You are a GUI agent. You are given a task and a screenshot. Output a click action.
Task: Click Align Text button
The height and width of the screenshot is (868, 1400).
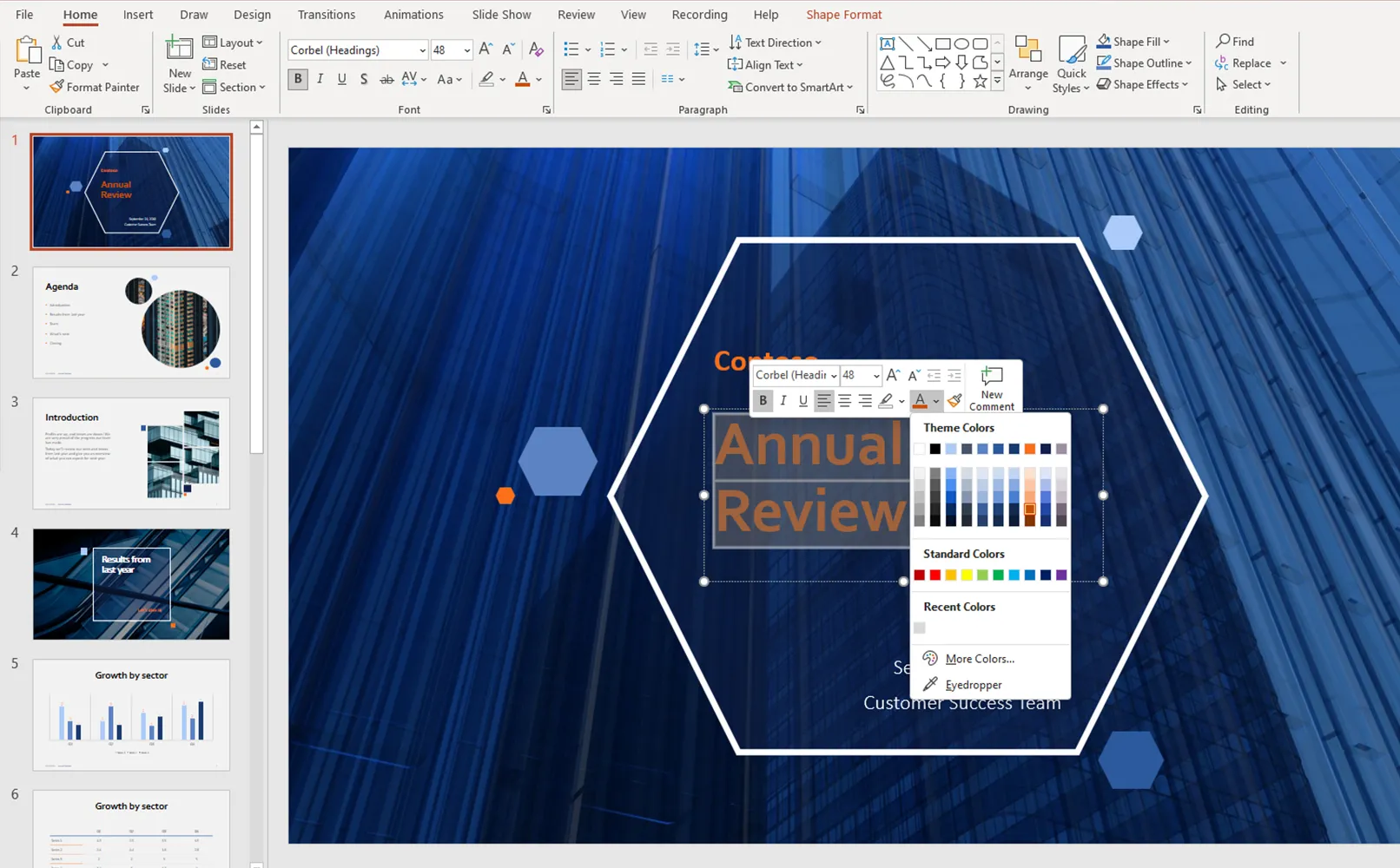[765, 64]
